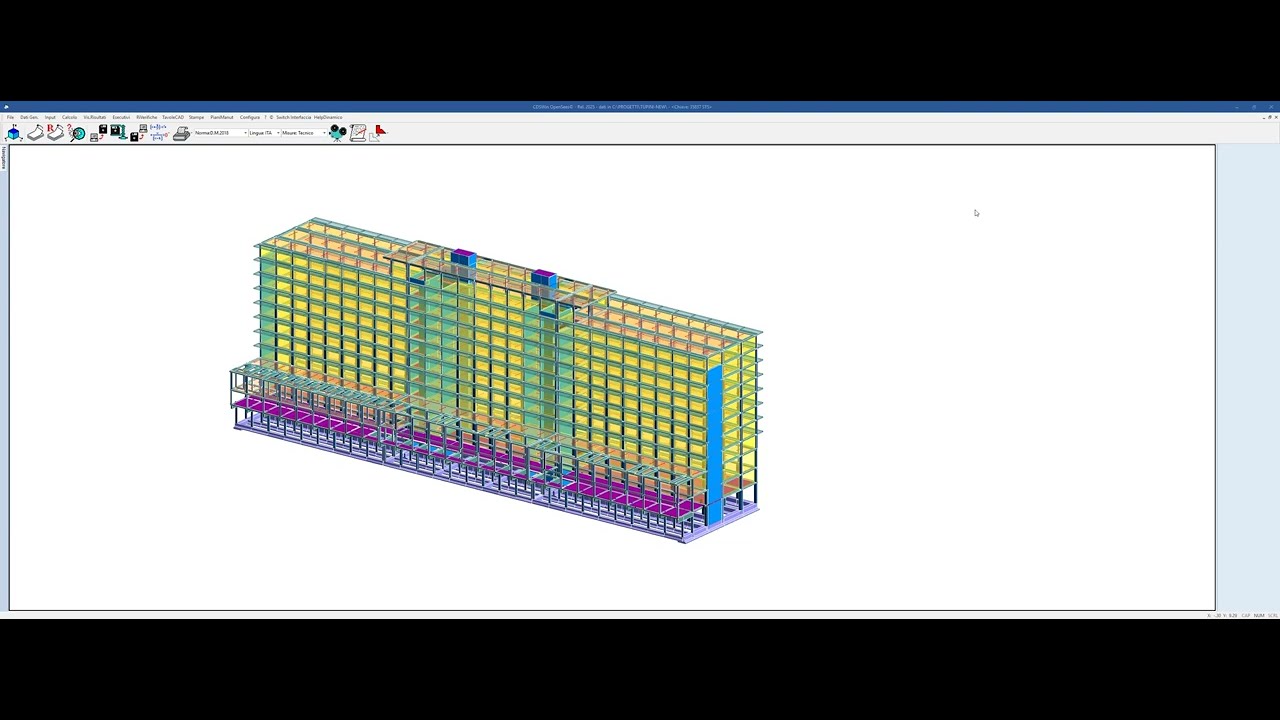Open the Vis.Risultati menu
1280x720 pixels.
click(x=95, y=117)
